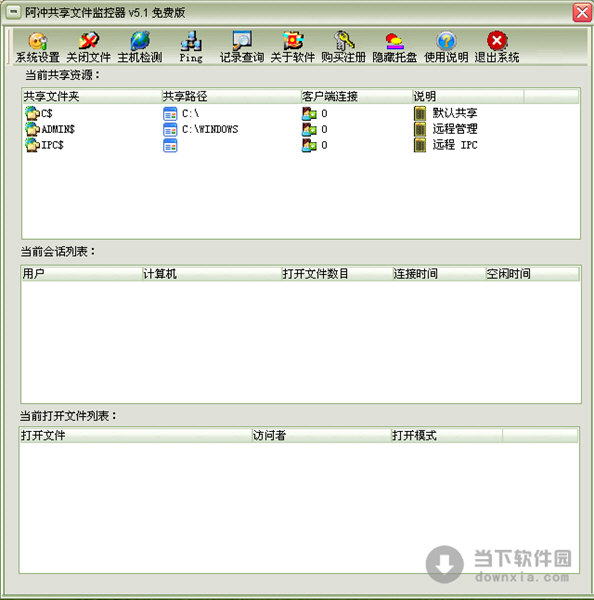Sort by 共享路径 column header
The image size is (594, 600).
coord(231,96)
